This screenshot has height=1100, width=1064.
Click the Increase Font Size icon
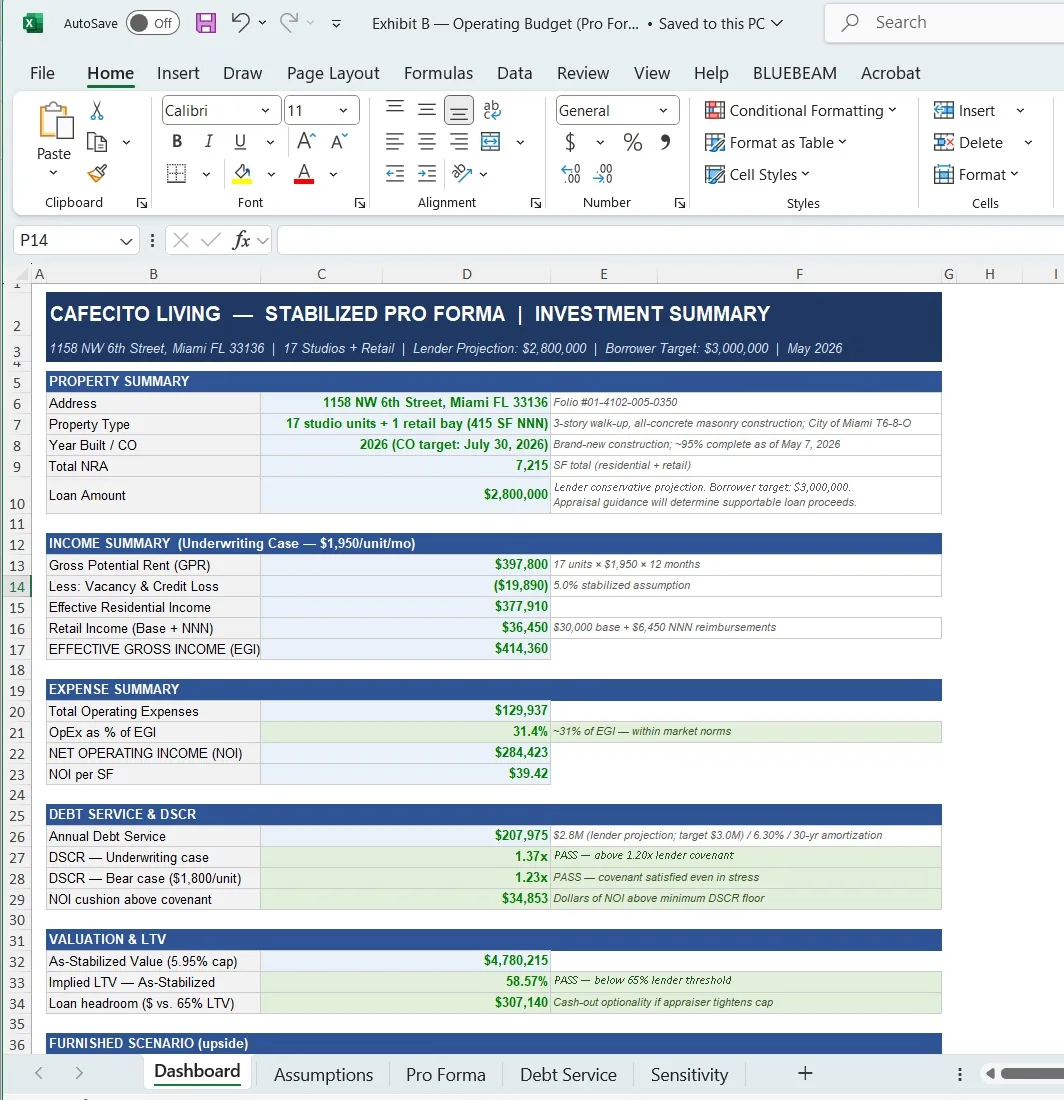coord(307,142)
